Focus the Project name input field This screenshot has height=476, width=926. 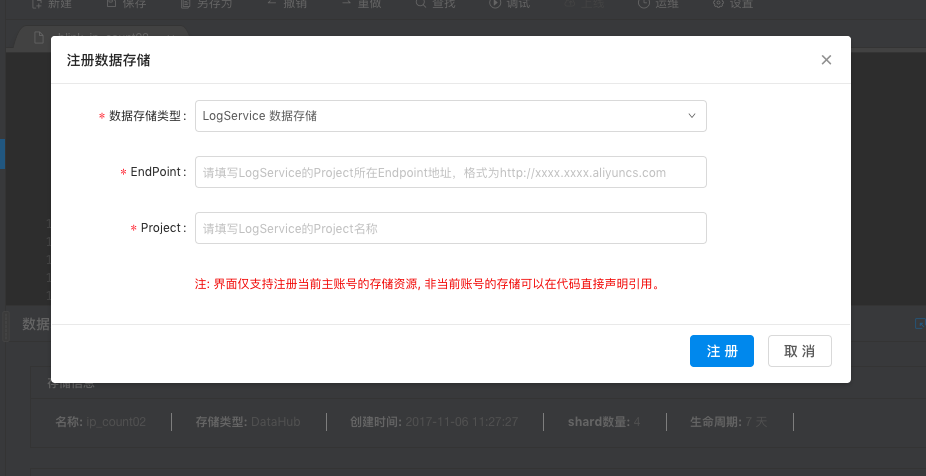[451, 228]
